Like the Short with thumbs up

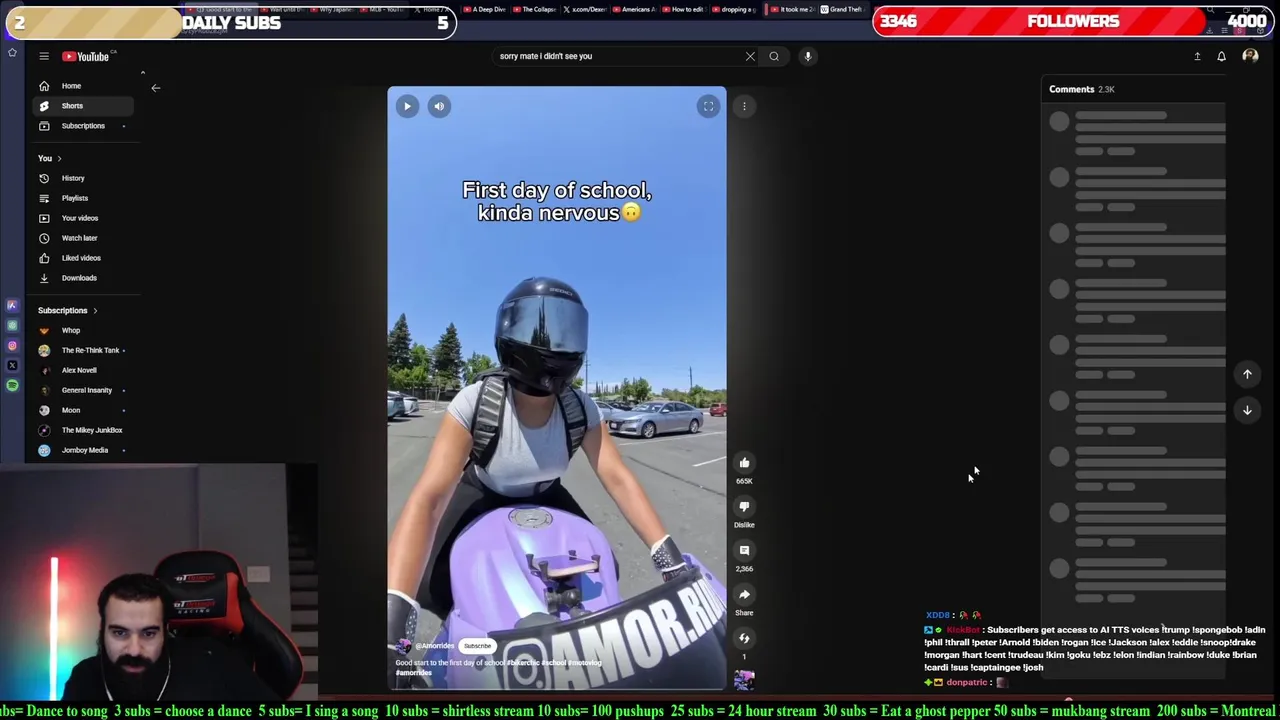coord(744,463)
